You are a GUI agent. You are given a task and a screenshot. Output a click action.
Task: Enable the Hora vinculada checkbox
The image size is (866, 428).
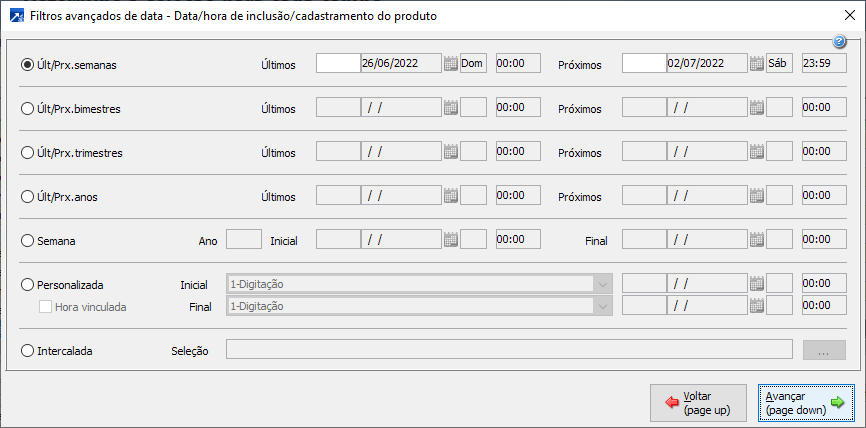[x=45, y=307]
